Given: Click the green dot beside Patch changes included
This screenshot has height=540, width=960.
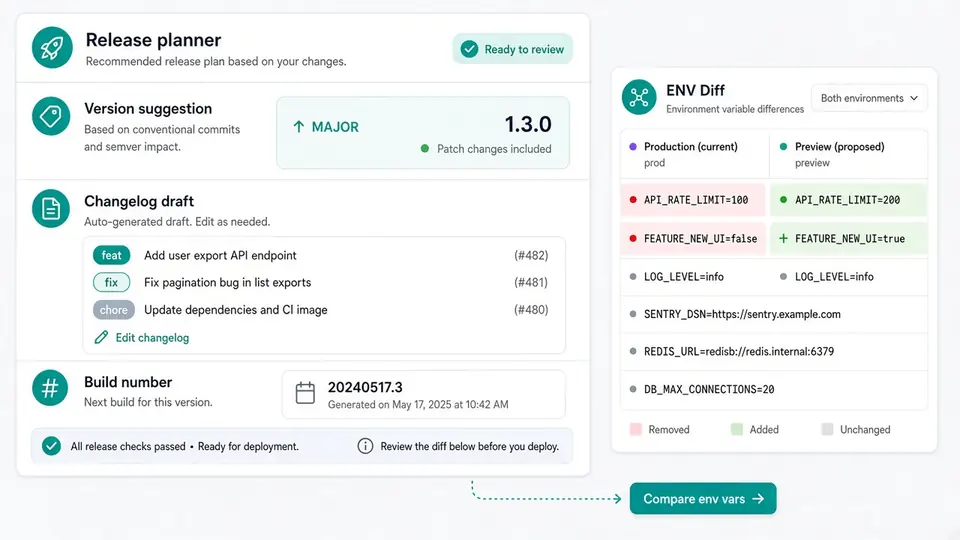Looking at the screenshot, I should point(425,148).
